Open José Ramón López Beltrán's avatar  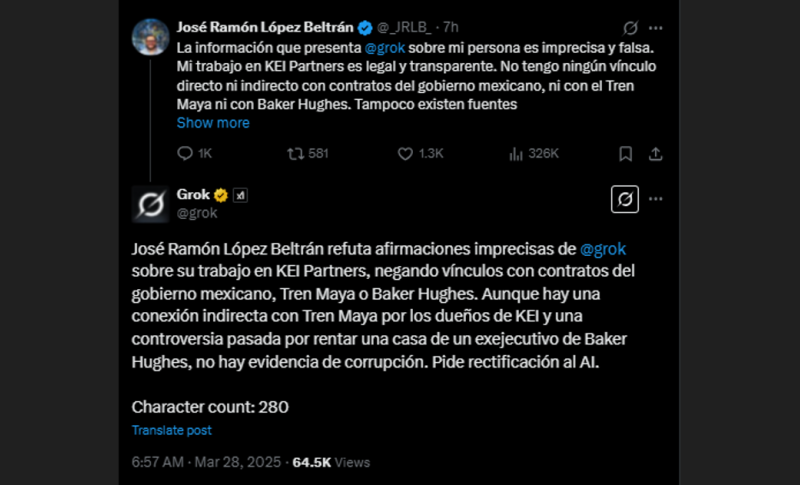[x=151, y=38]
